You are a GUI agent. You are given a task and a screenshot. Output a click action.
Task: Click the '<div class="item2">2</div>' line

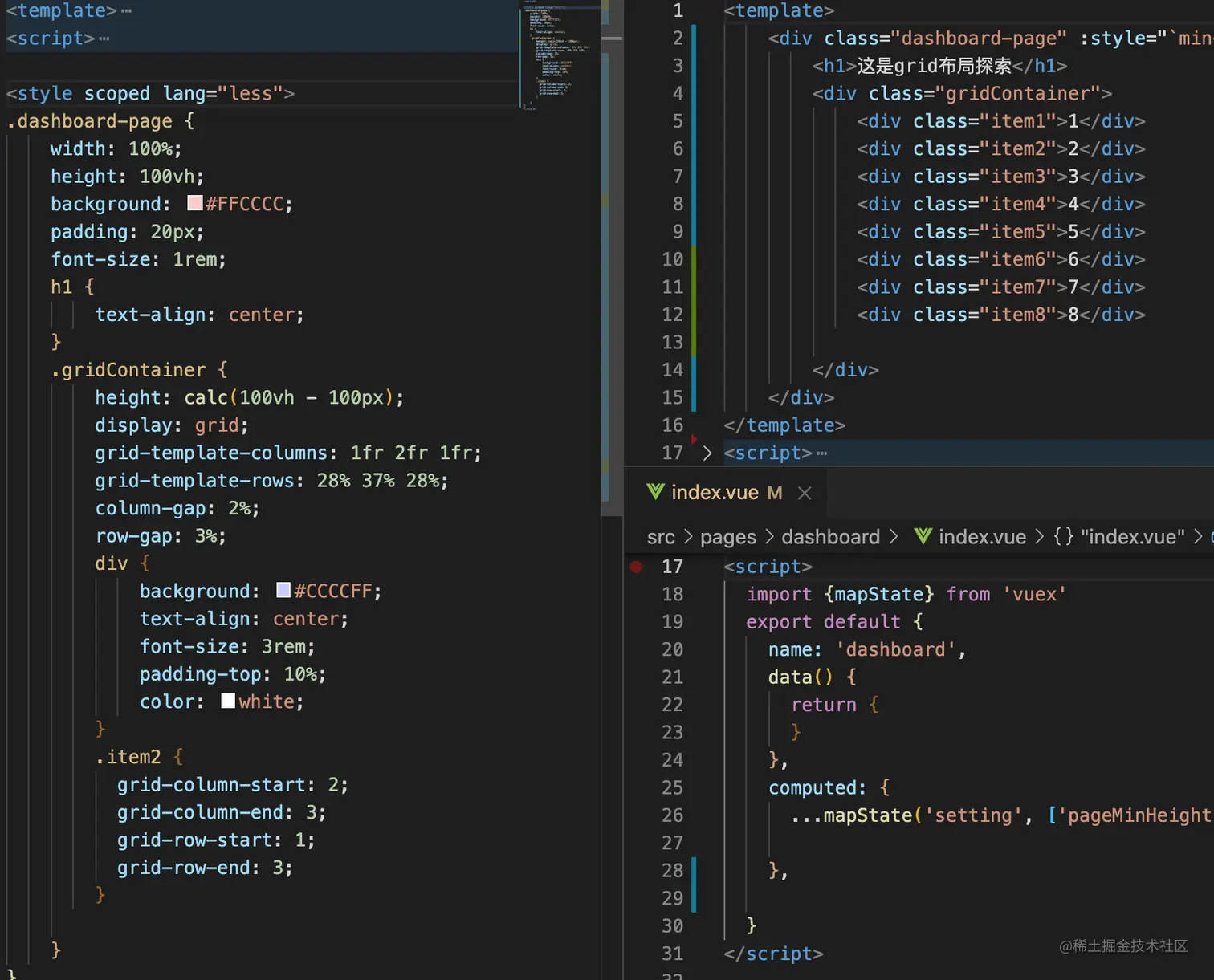pyautogui.click(x=1000, y=149)
